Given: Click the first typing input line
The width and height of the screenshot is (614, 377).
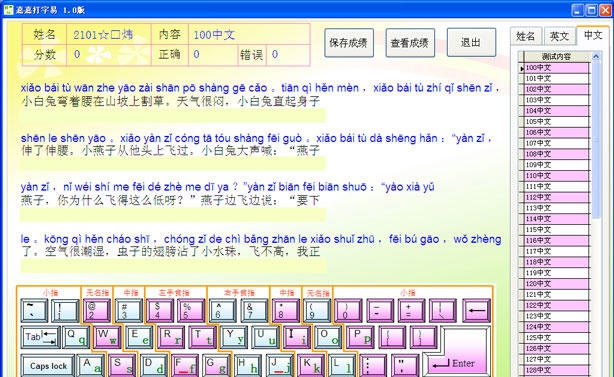Looking at the screenshot, I should tap(173, 116).
